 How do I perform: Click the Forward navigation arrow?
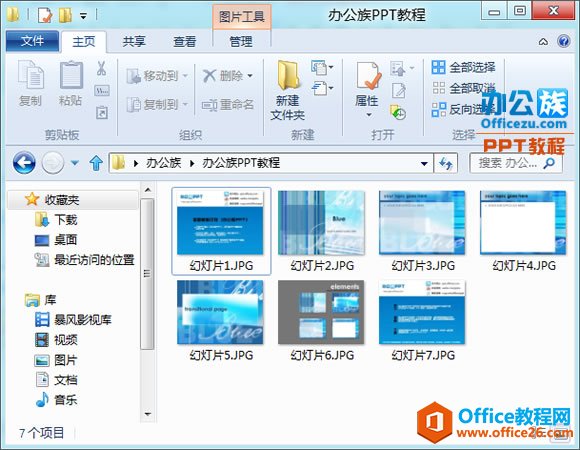click(53, 163)
